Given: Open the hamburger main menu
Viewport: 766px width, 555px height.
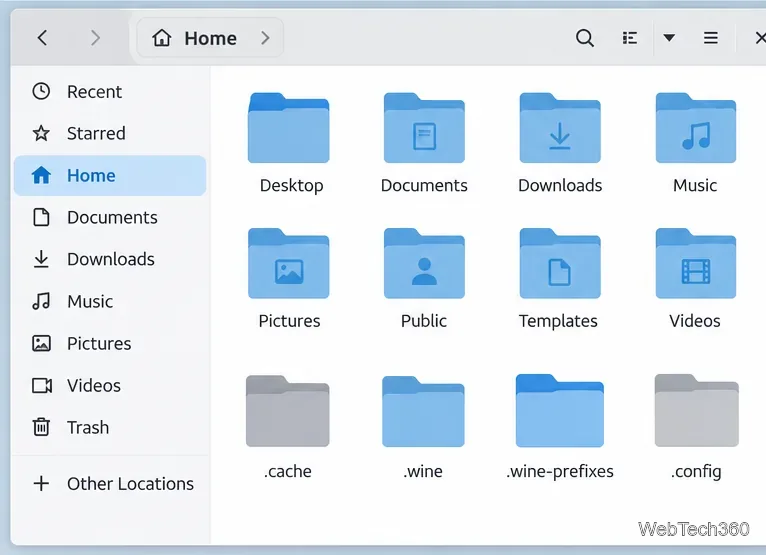Looking at the screenshot, I should tap(710, 38).
